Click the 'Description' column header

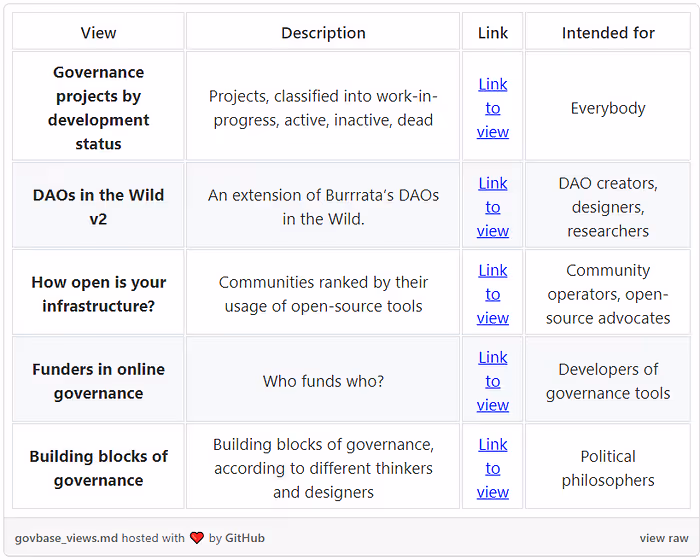coord(323,33)
